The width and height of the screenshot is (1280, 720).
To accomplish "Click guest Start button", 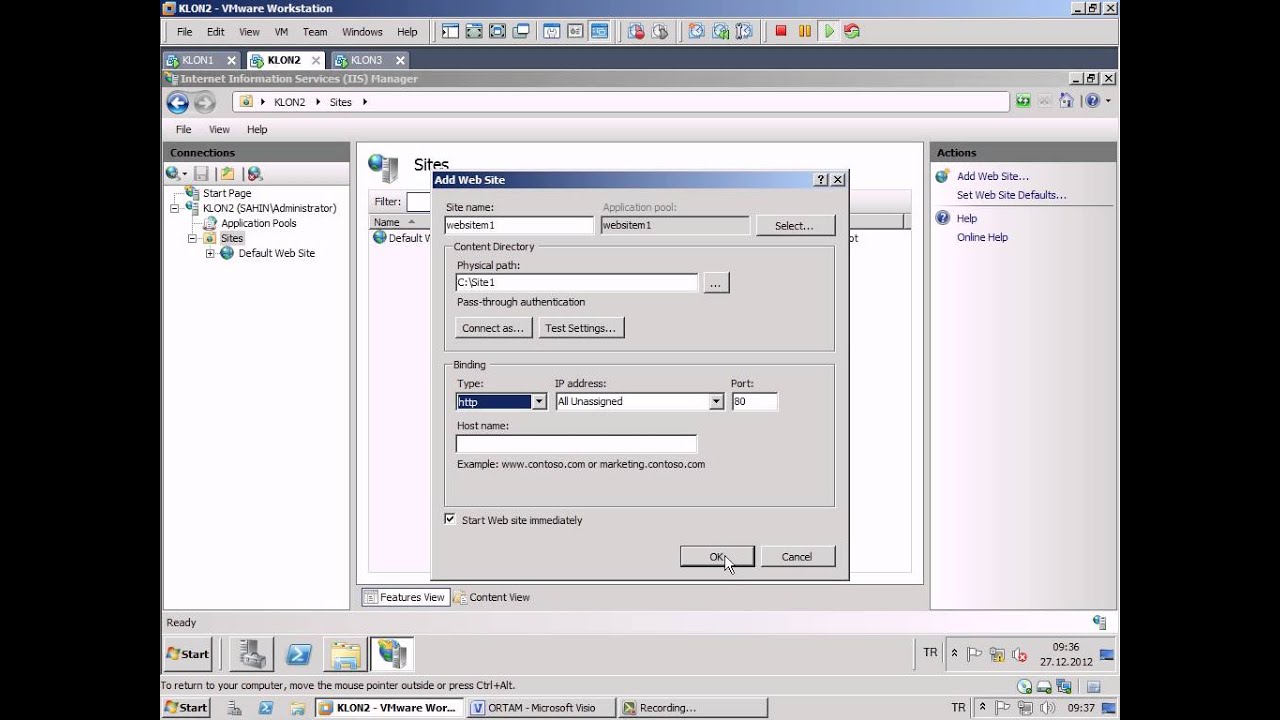I will (188, 654).
